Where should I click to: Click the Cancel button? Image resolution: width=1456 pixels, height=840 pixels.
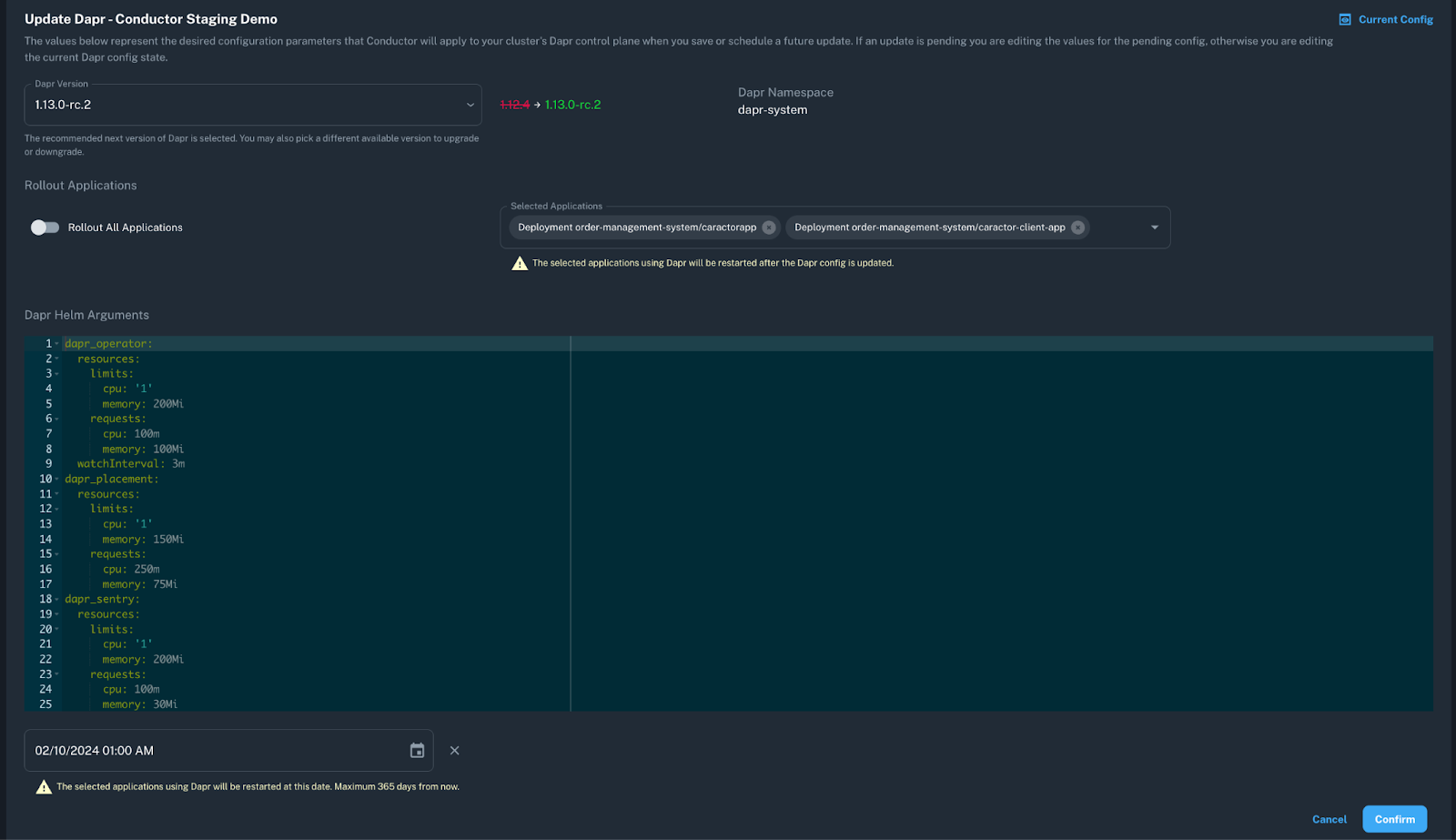[x=1329, y=818]
